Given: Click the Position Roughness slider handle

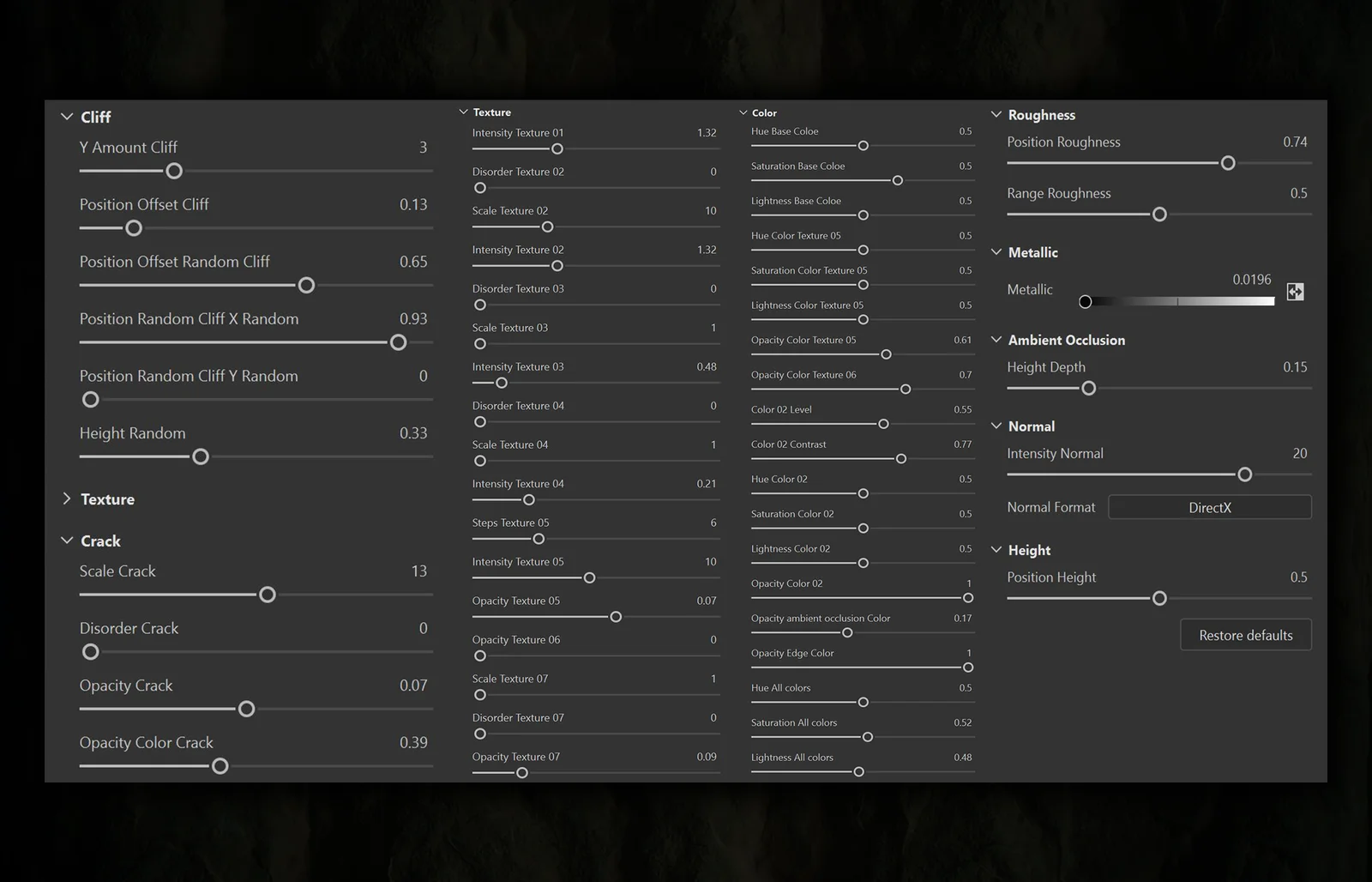Looking at the screenshot, I should [x=1227, y=162].
